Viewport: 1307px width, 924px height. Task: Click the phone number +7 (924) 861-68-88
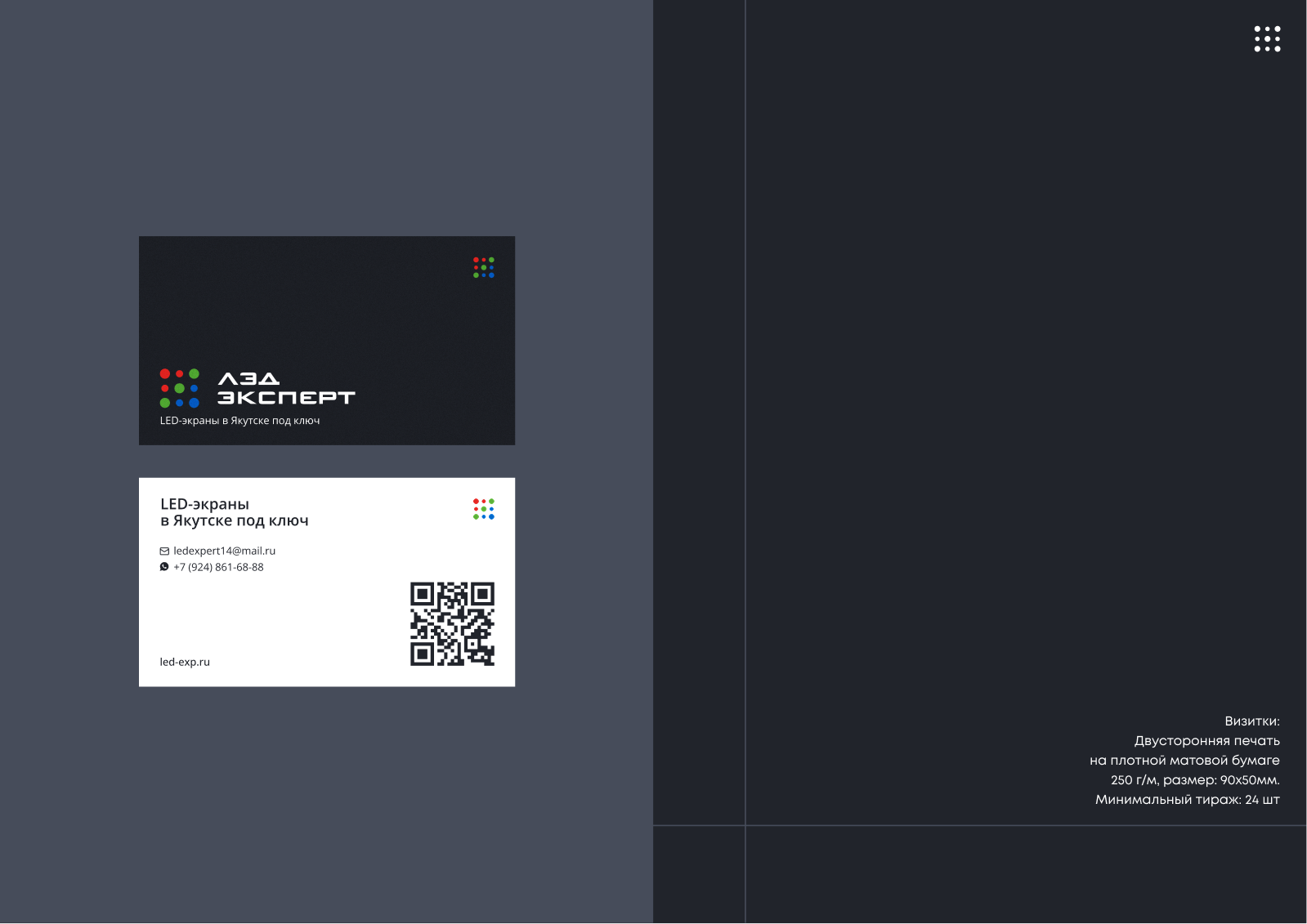click(x=218, y=567)
